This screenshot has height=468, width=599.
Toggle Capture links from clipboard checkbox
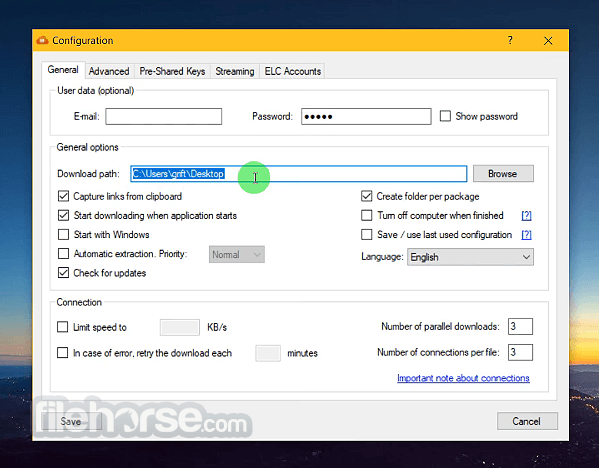point(63,196)
